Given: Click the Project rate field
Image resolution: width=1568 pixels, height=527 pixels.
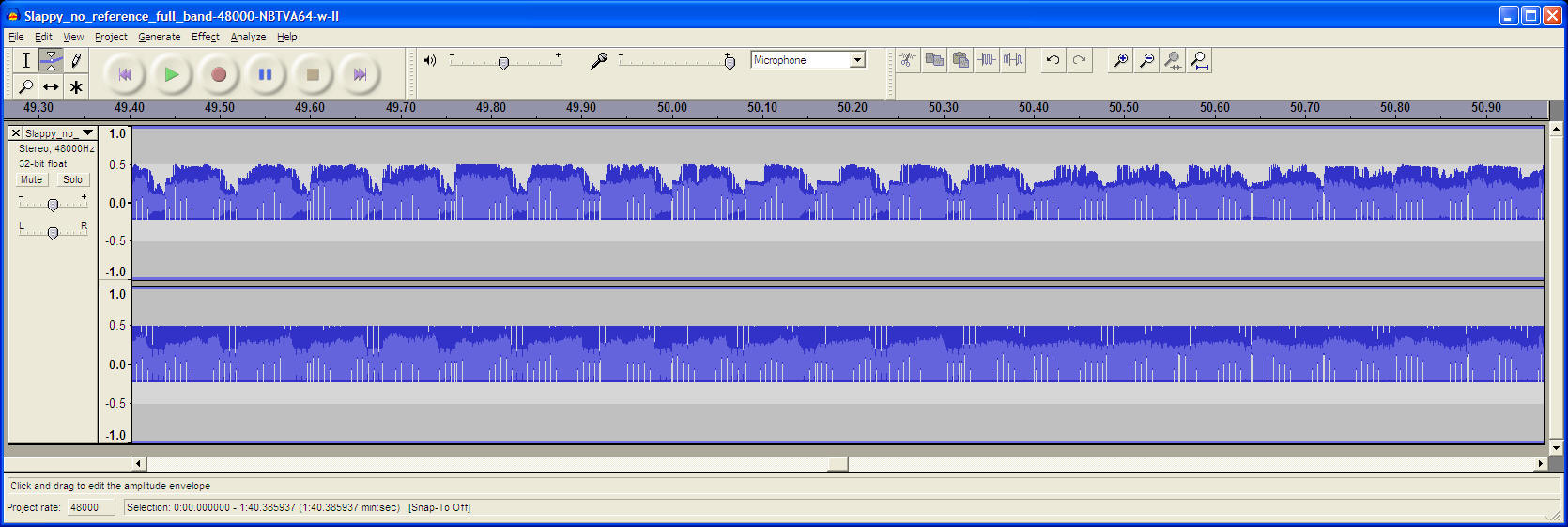Looking at the screenshot, I should (x=91, y=507).
